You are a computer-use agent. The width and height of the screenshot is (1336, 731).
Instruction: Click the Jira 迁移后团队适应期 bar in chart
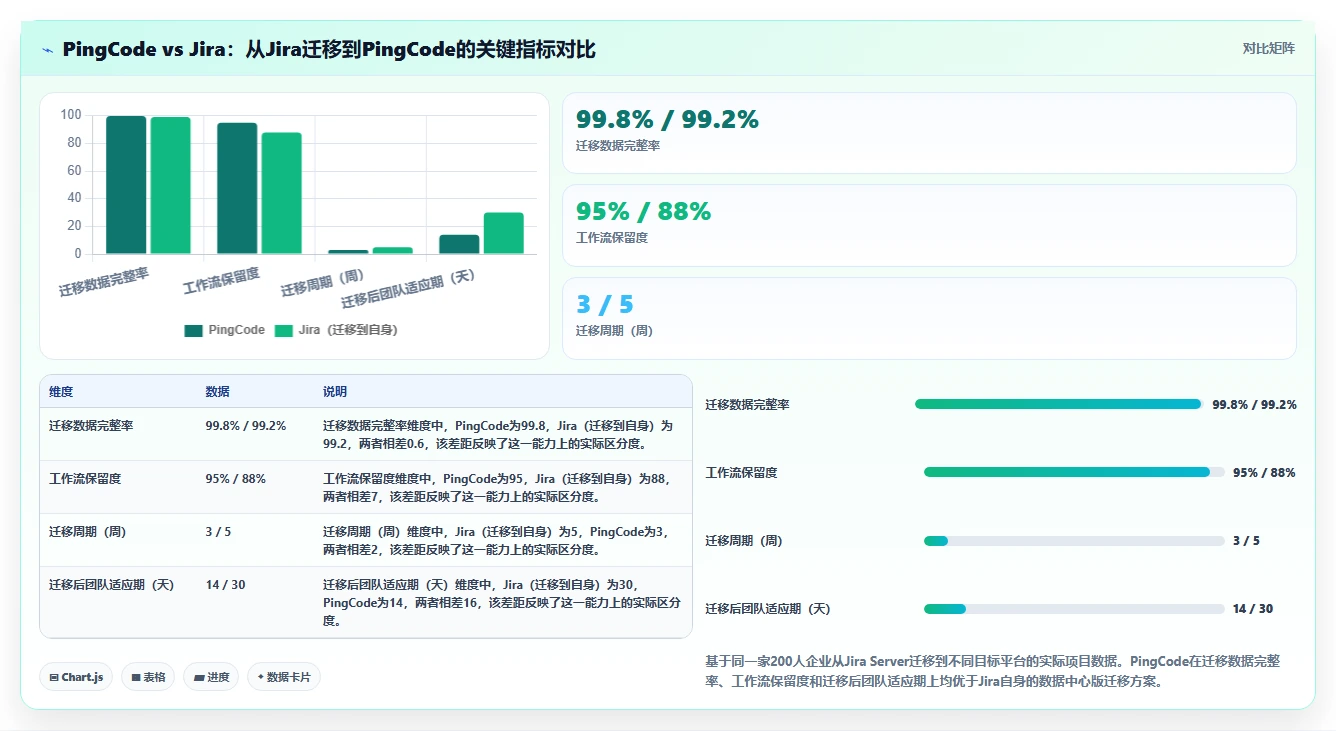click(504, 233)
